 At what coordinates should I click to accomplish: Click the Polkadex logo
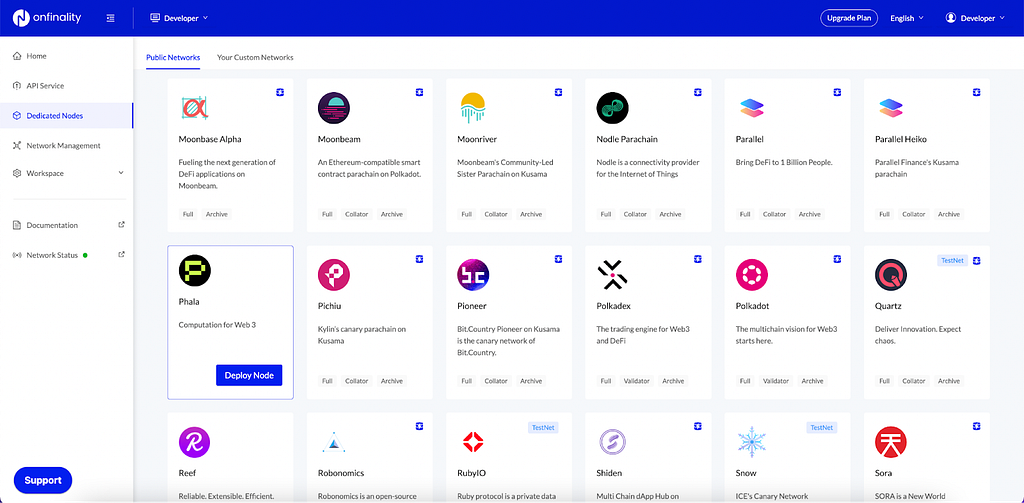click(612, 275)
